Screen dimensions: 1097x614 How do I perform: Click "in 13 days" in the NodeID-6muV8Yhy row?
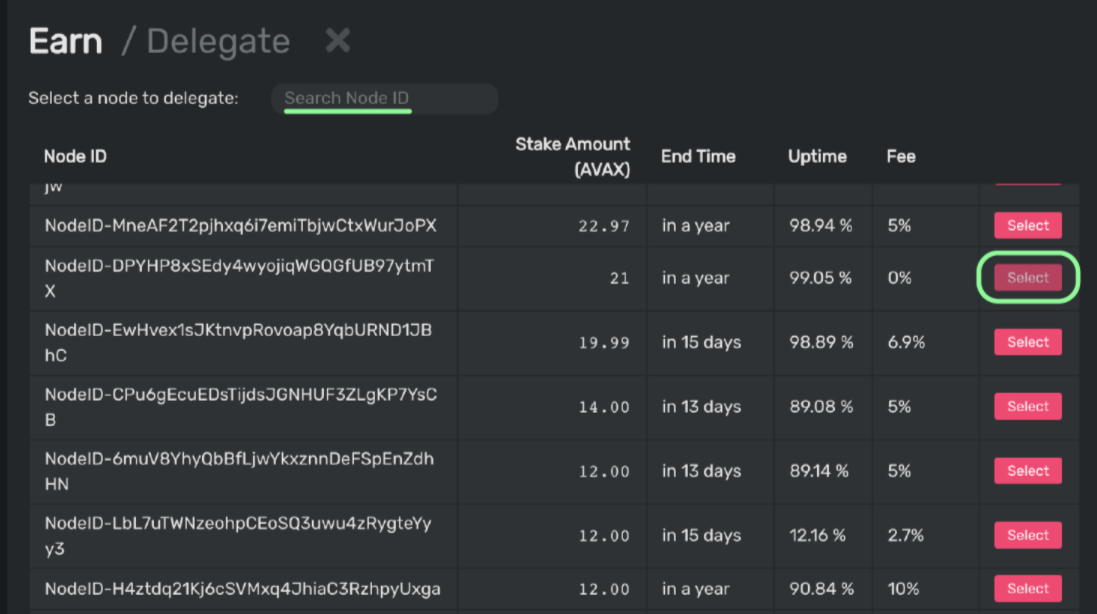click(x=701, y=471)
